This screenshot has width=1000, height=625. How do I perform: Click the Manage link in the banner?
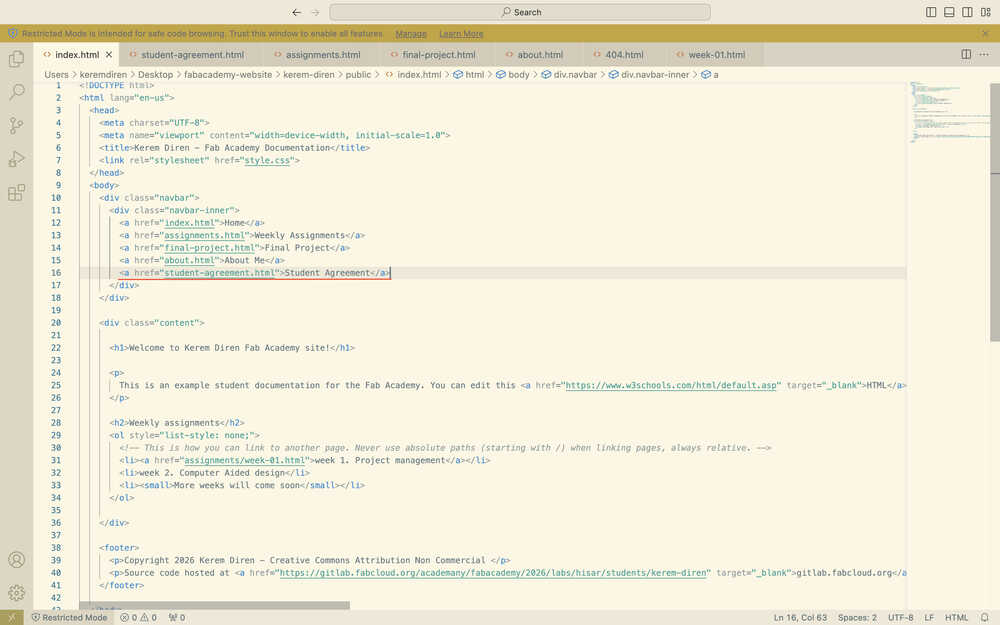[411, 34]
